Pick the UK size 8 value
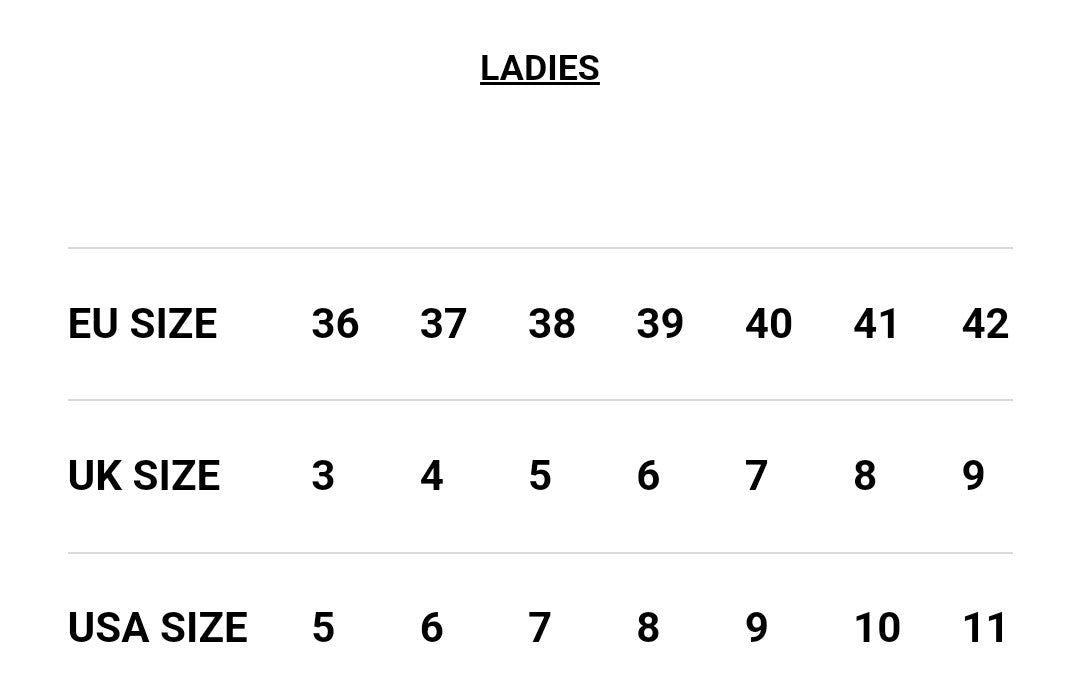This screenshot has width=1080, height=699. click(865, 476)
